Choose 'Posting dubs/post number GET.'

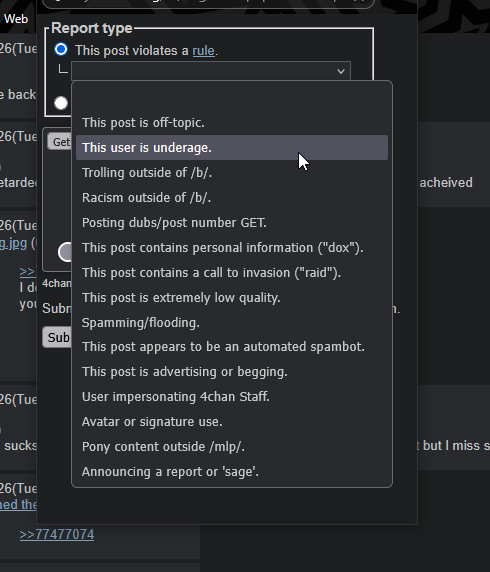(232, 223)
